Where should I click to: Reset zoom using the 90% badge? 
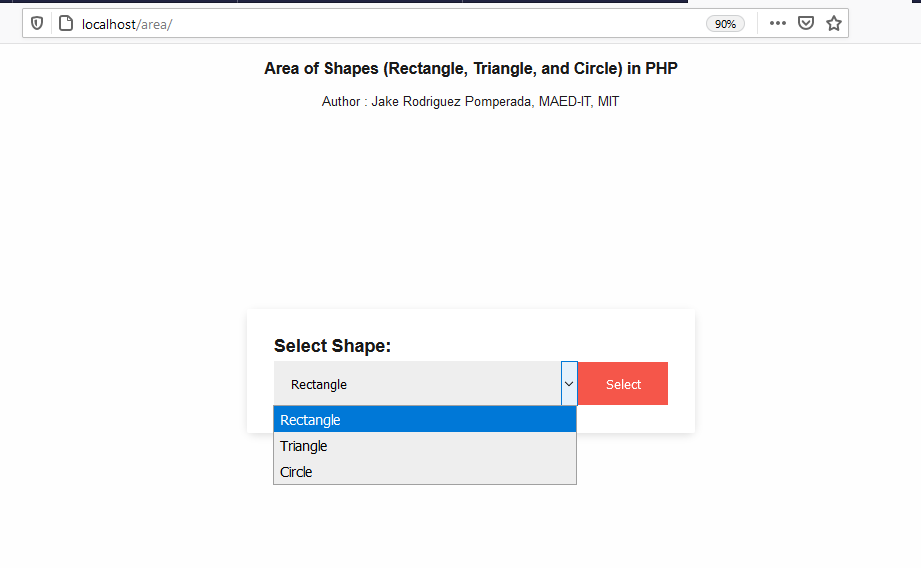coord(725,24)
